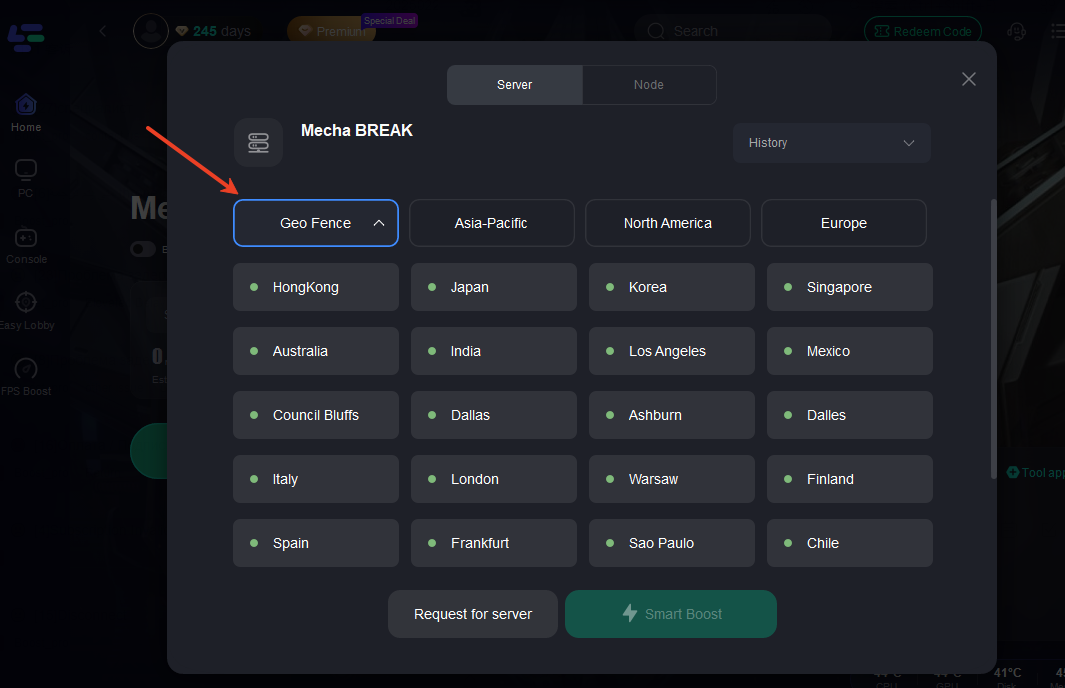
Task: Switch to the Server tab
Action: (x=514, y=85)
